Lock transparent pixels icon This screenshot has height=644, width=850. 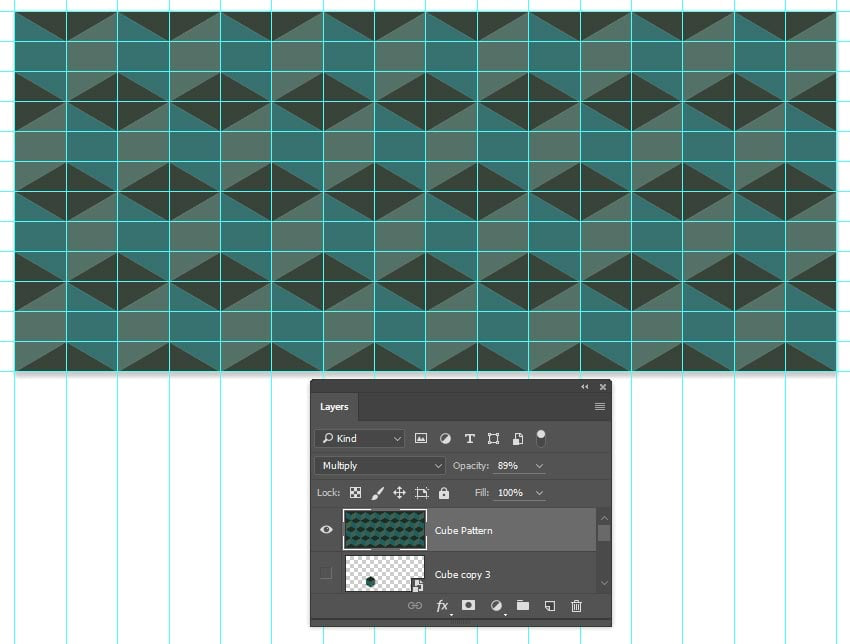pyautogui.click(x=355, y=492)
